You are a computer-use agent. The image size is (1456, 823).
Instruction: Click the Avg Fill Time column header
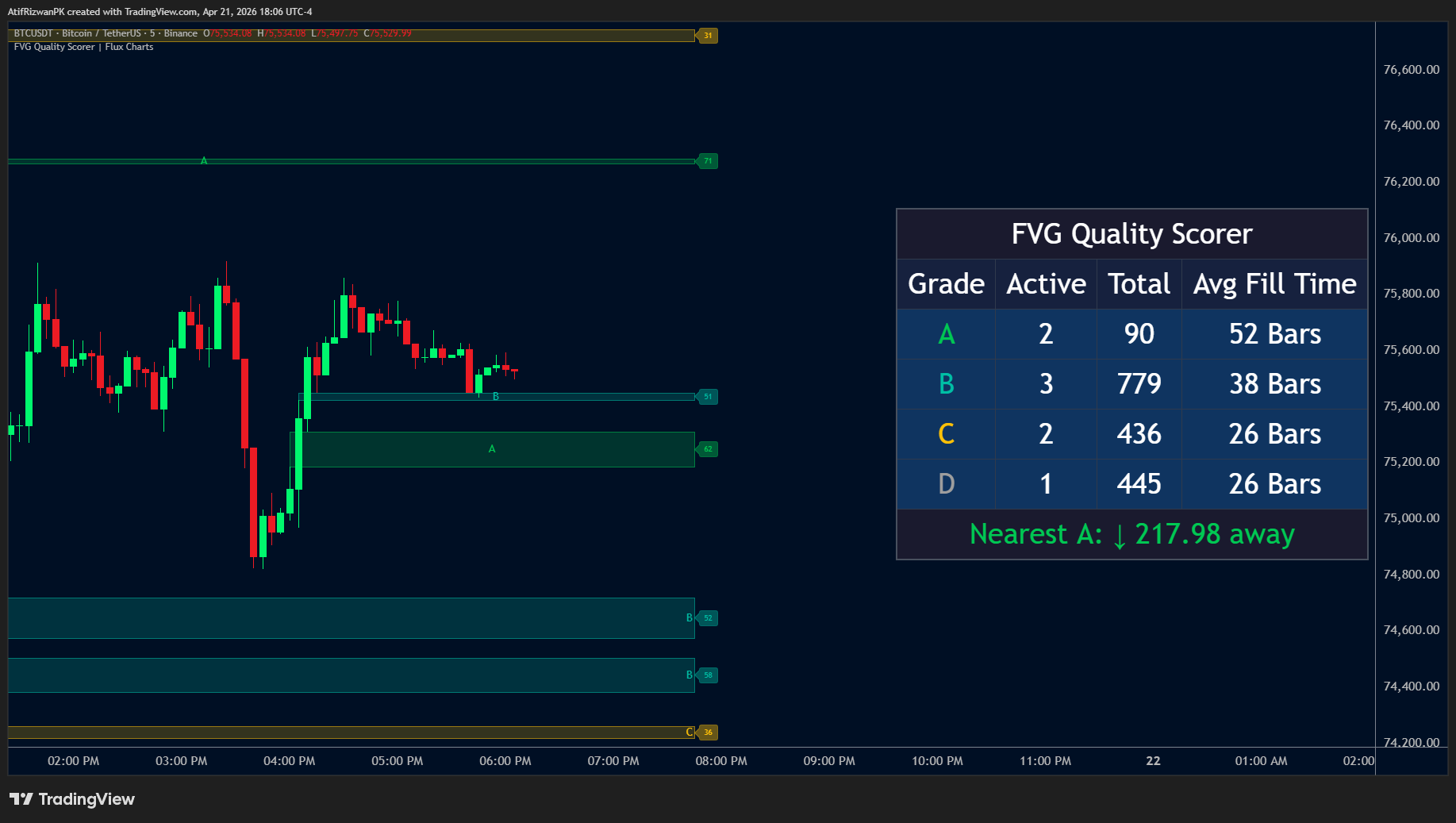(1274, 284)
